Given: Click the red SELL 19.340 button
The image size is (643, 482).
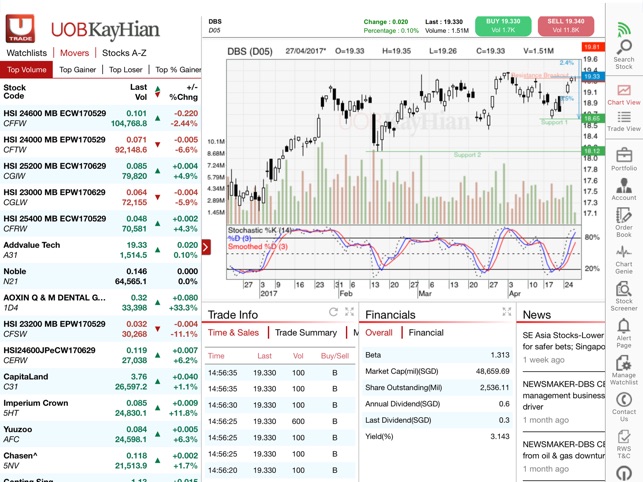Looking at the screenshot, I should click(x=565, y=26).
